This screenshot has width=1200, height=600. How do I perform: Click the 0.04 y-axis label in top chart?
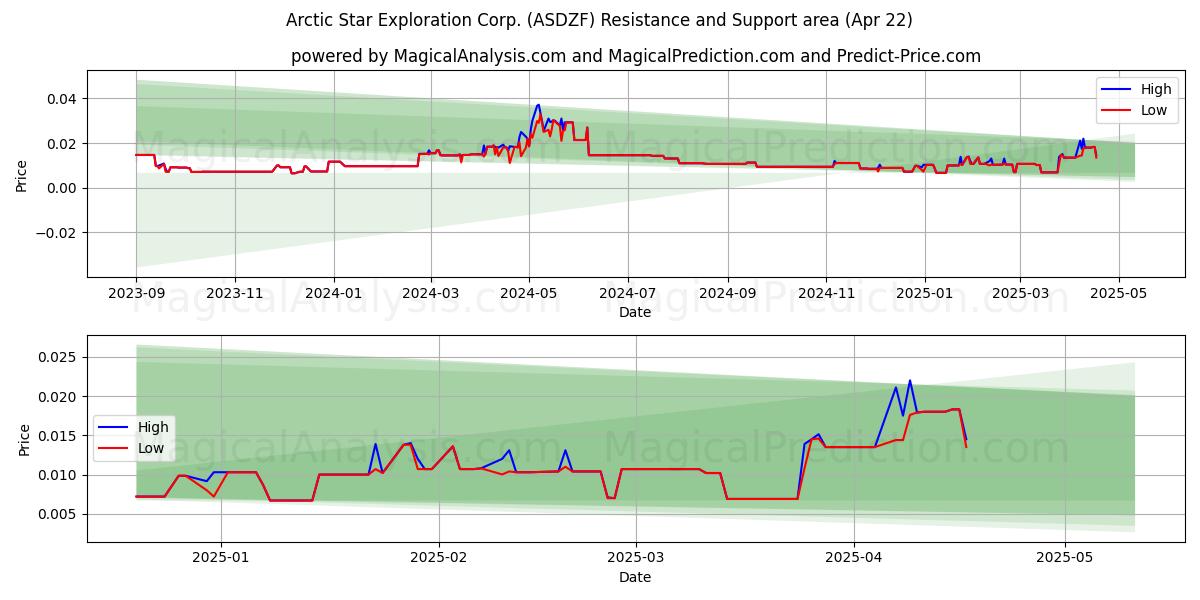[62, 99]
